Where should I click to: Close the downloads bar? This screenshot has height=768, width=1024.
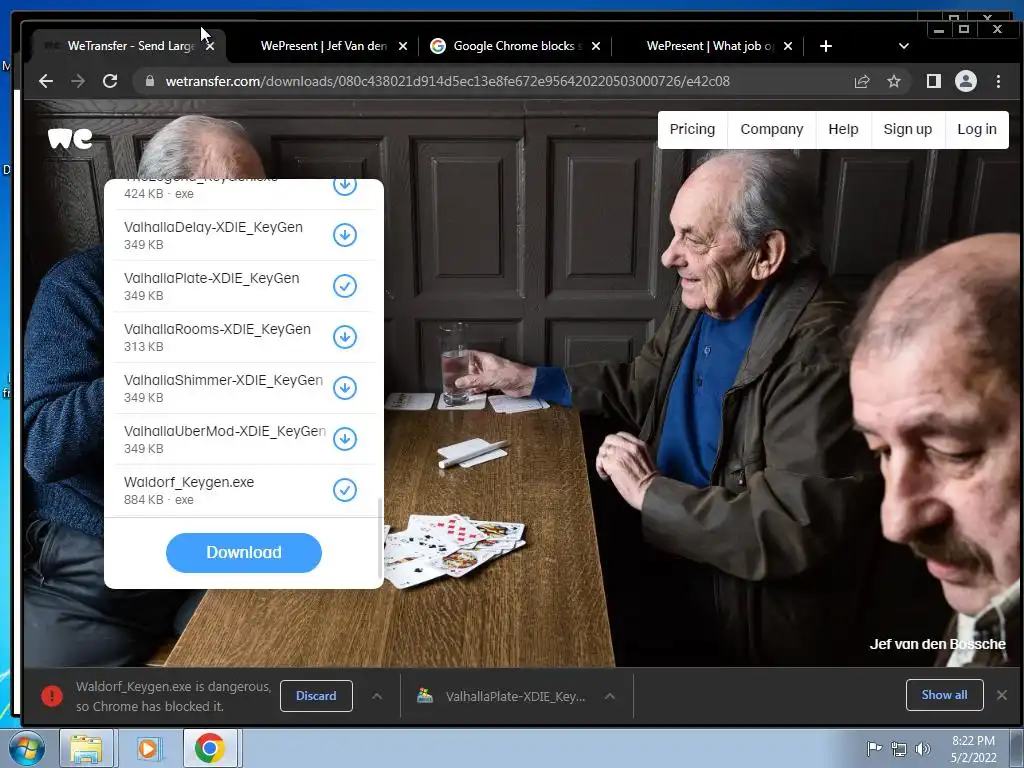point(1002,695)
